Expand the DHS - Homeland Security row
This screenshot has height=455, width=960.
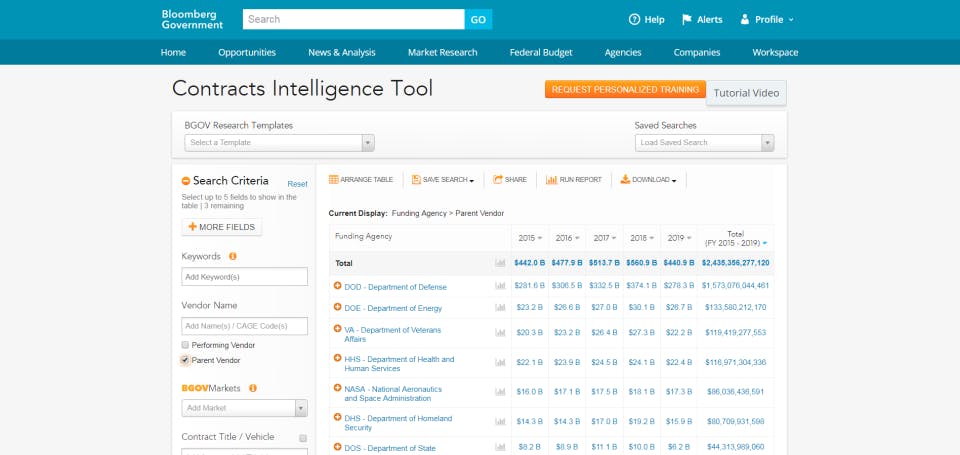click(337, 417)
